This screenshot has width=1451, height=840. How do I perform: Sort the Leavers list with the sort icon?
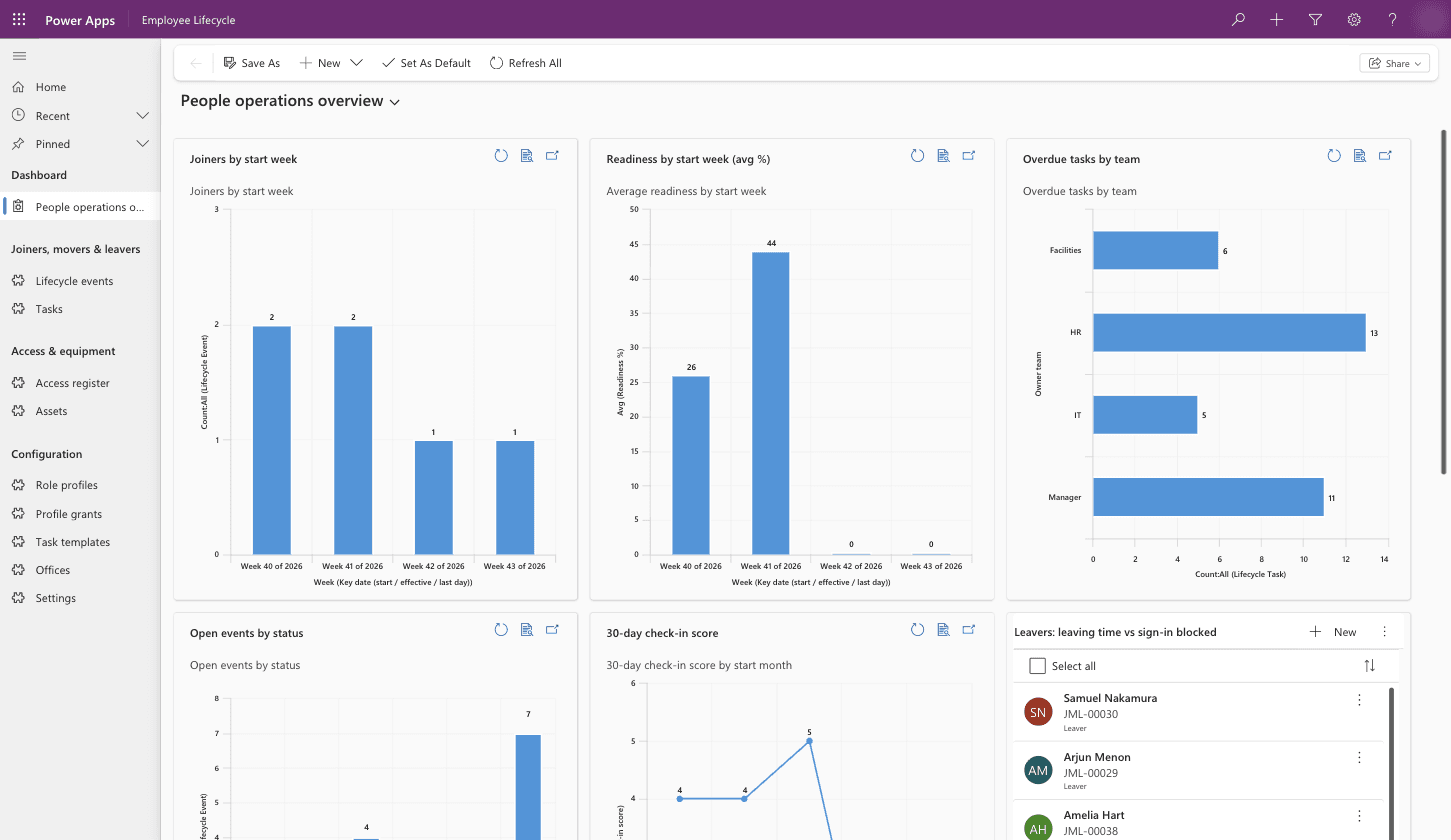[1369, 666]
